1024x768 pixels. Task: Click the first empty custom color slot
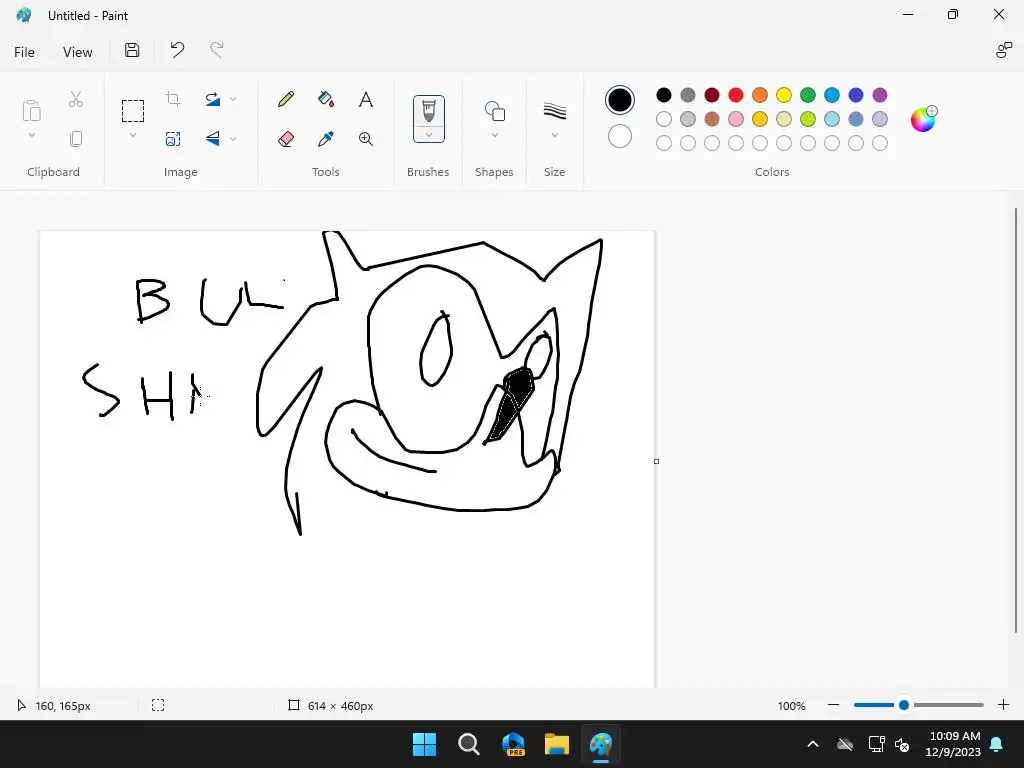pos(664,143)
